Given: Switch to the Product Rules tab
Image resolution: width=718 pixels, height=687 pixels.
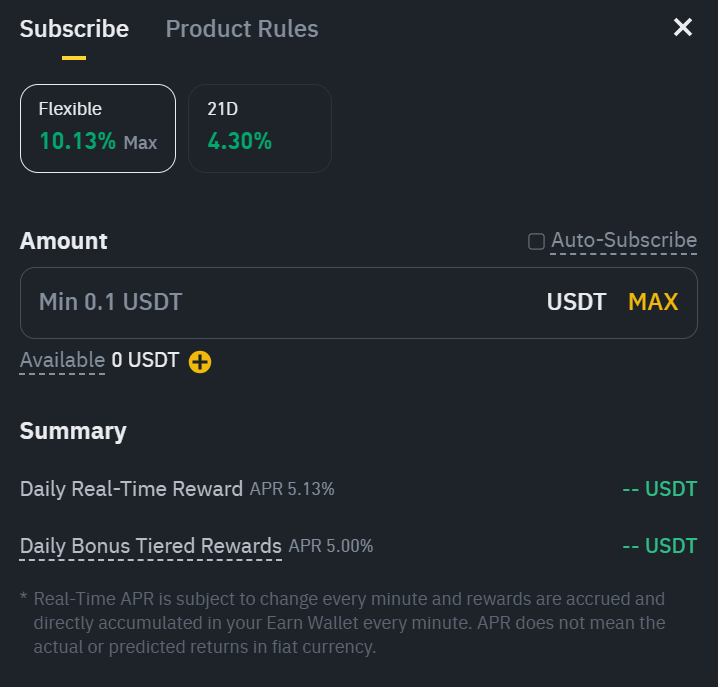Looking at the screenshot, I should (242, 29).
